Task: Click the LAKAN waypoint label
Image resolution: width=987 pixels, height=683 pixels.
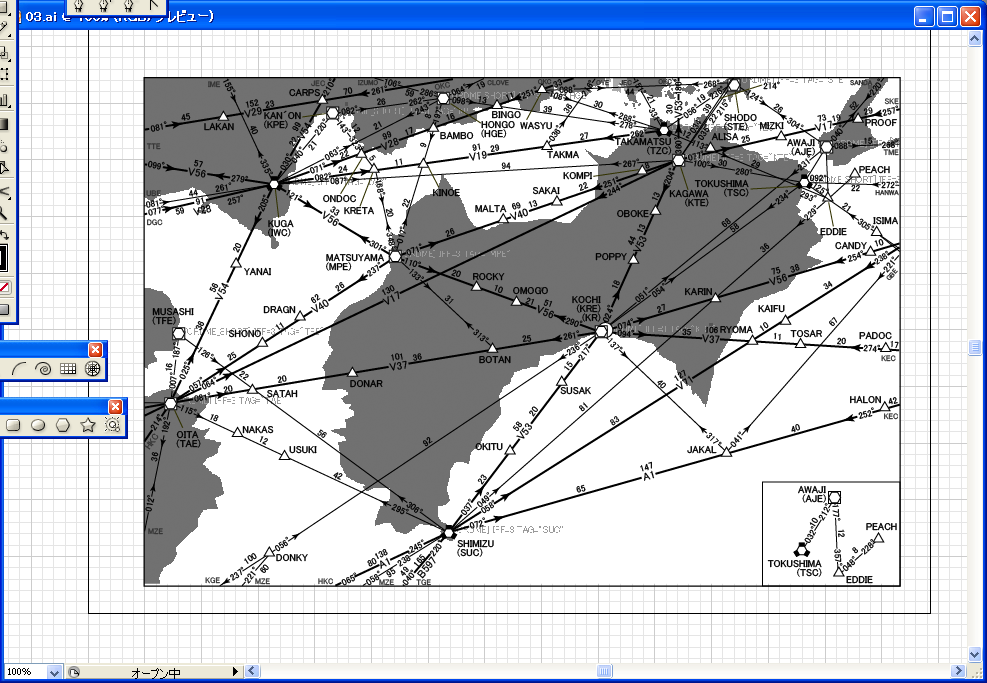Action: coord(218,127)
